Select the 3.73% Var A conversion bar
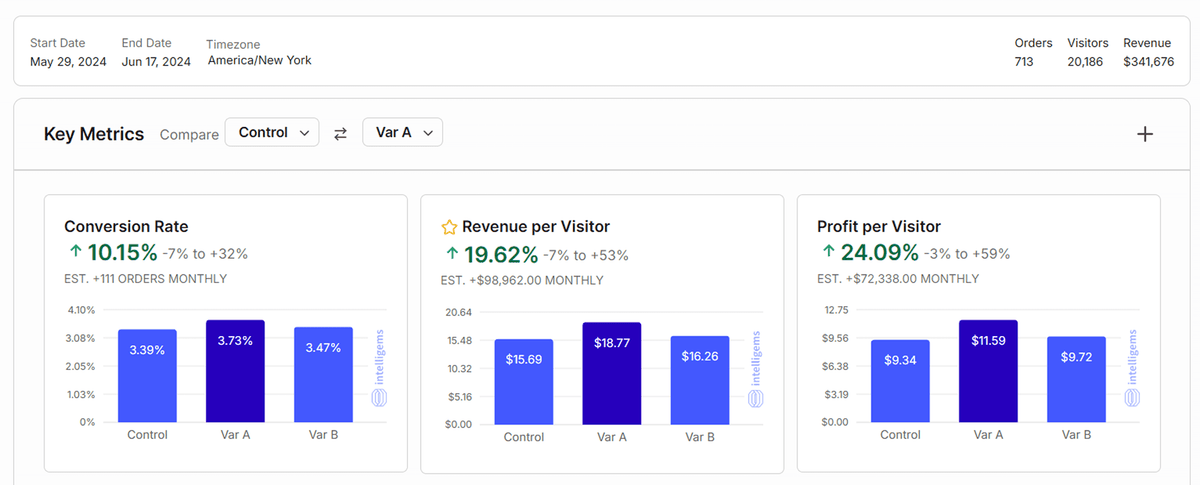 point(235,371)
